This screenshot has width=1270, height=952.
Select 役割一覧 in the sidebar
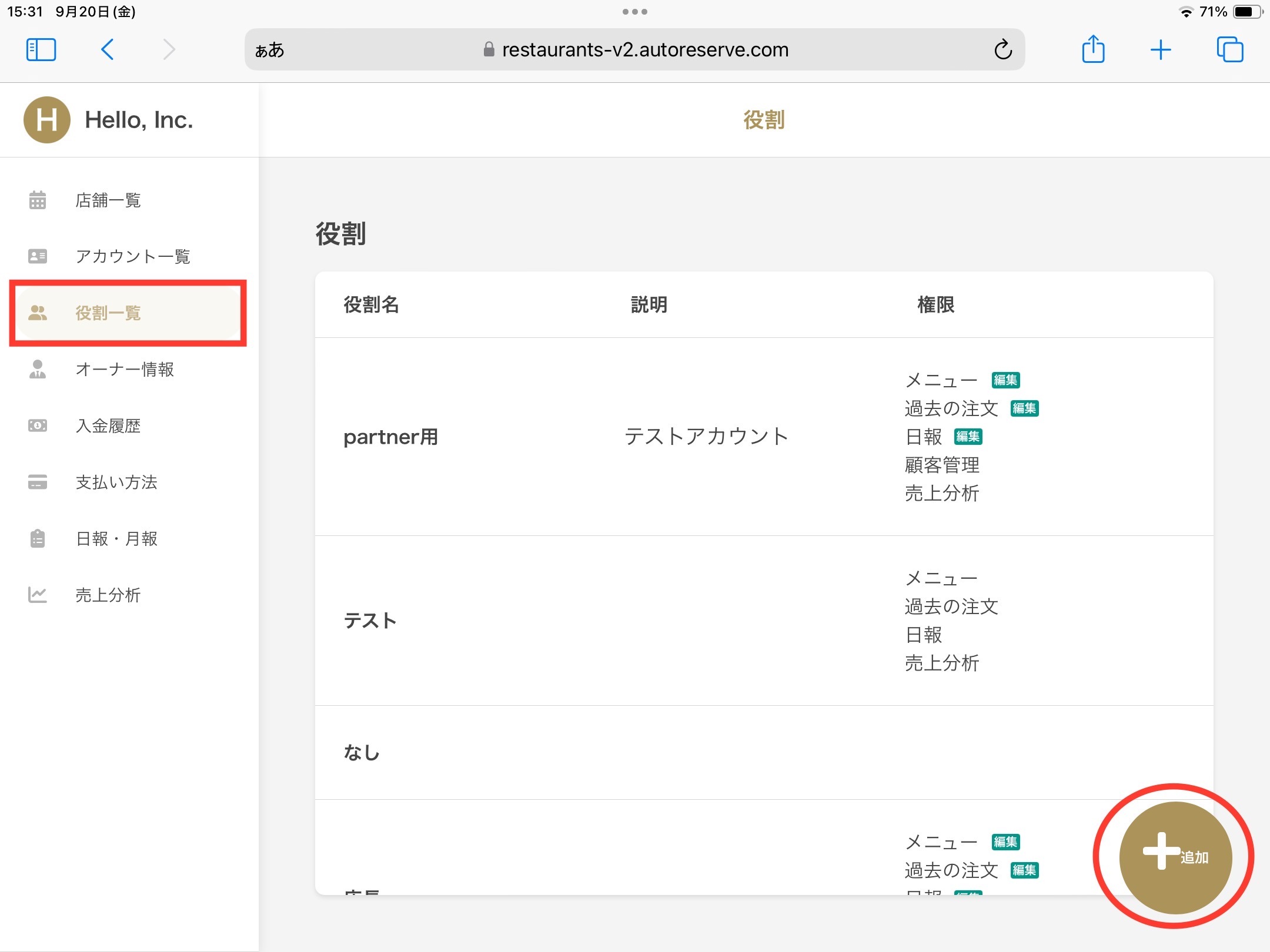click(x=108, y=313)
